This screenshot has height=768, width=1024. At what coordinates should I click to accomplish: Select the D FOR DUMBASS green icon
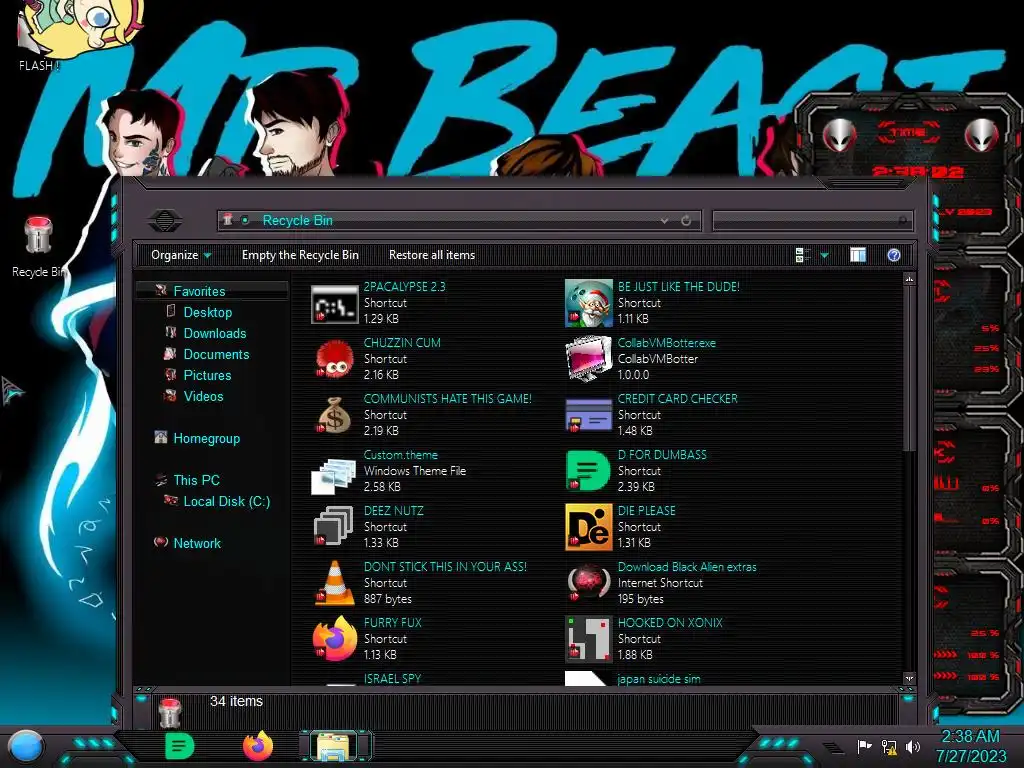coord(588,470)
